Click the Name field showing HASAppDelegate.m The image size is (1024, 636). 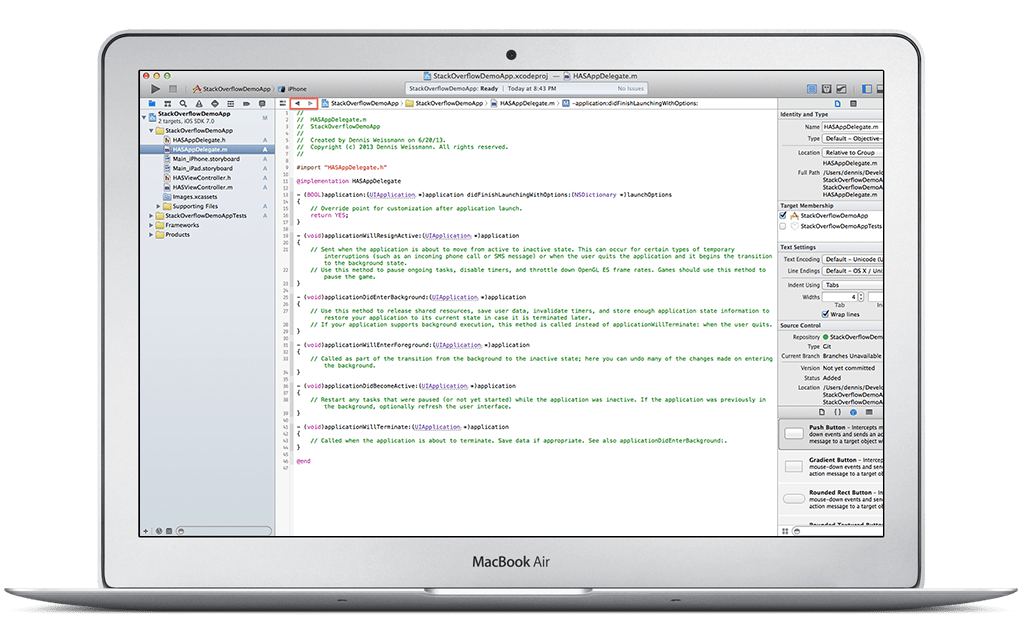[x=852, y=127]
